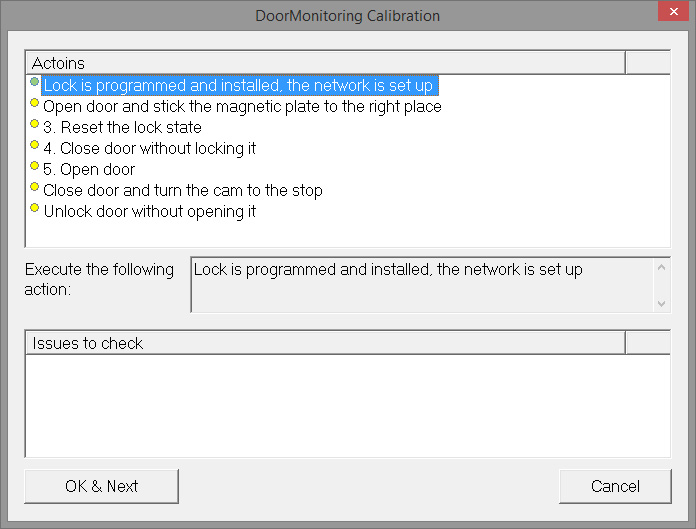Click the Issues to check column header
Screen dimensions: 696x529
point(325,343)
